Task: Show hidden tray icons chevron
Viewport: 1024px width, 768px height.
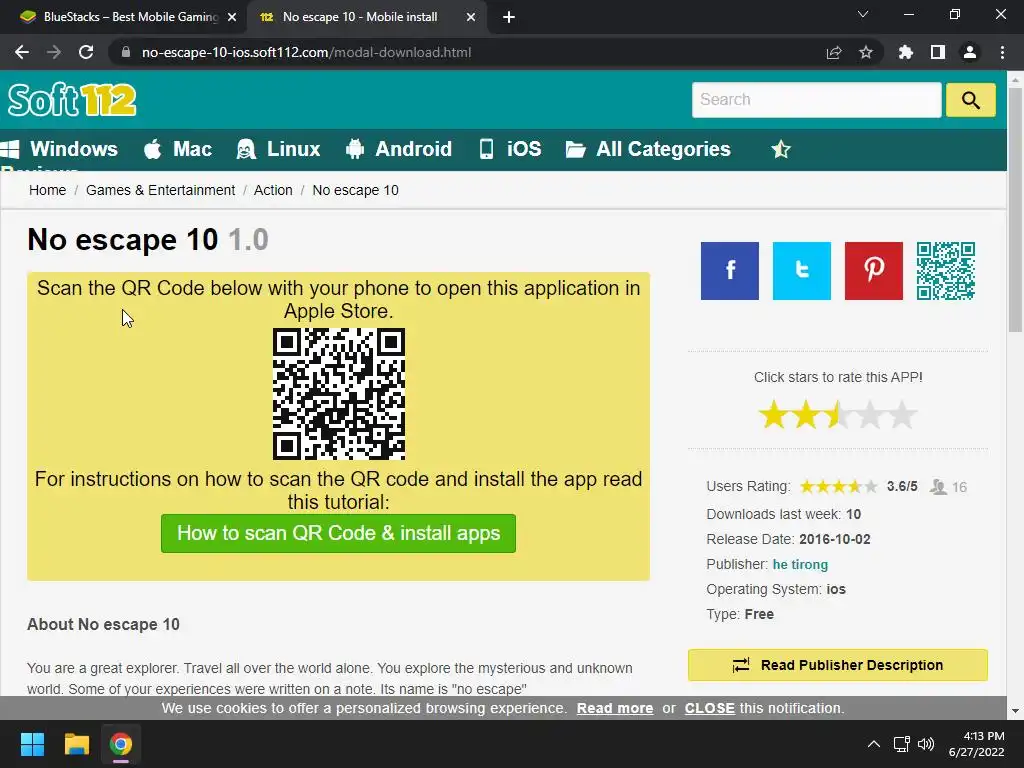Action: [873, 744]
